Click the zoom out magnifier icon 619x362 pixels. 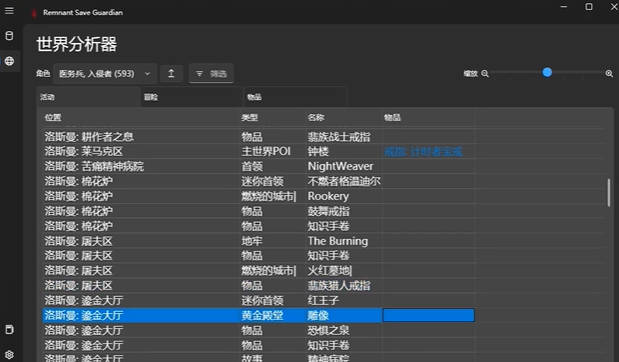pyautogui.click(x=485, y=74)
